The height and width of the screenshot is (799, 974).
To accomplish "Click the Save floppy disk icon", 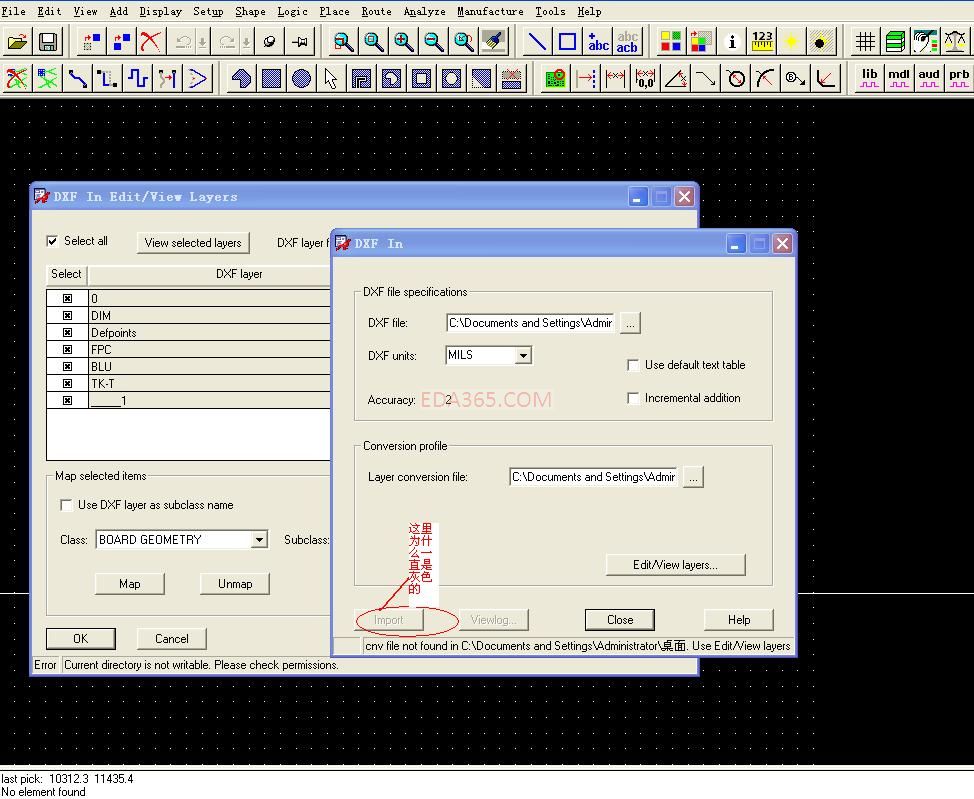I will pos(48,42).
